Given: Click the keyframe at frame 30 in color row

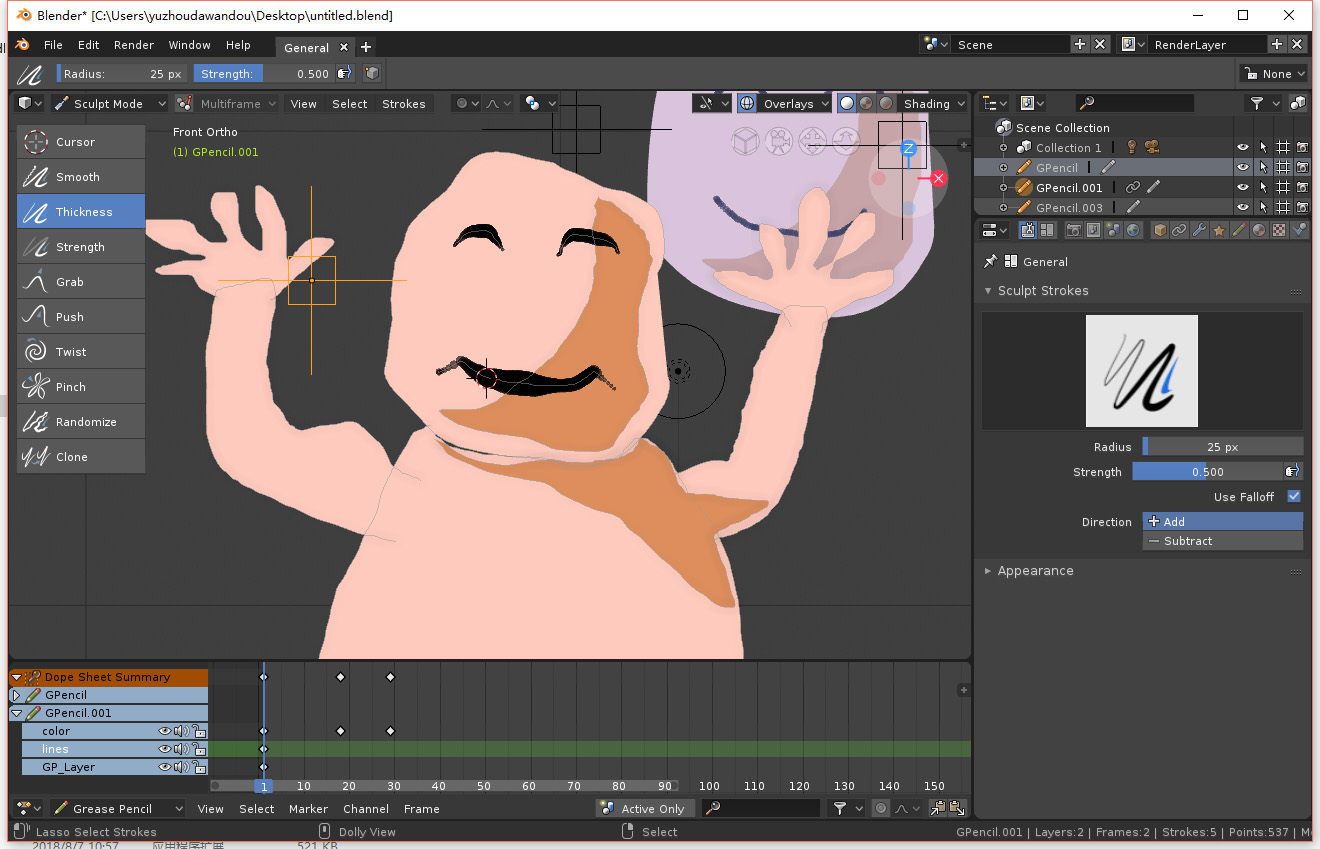Looking at the screenshot, I should [390, 731].
